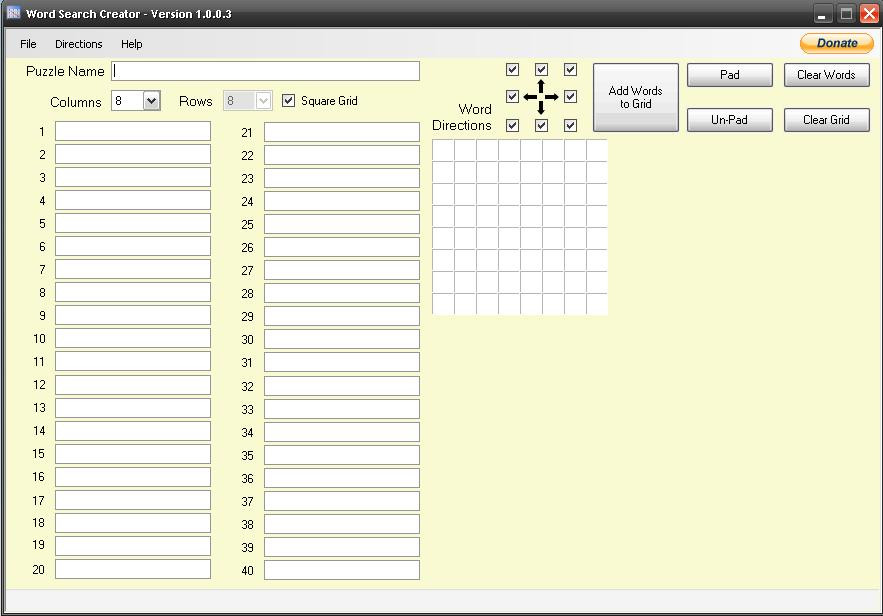This screenshot has width=883, height=616.
Task: Click the Pad button
Action: pos(730,75)
